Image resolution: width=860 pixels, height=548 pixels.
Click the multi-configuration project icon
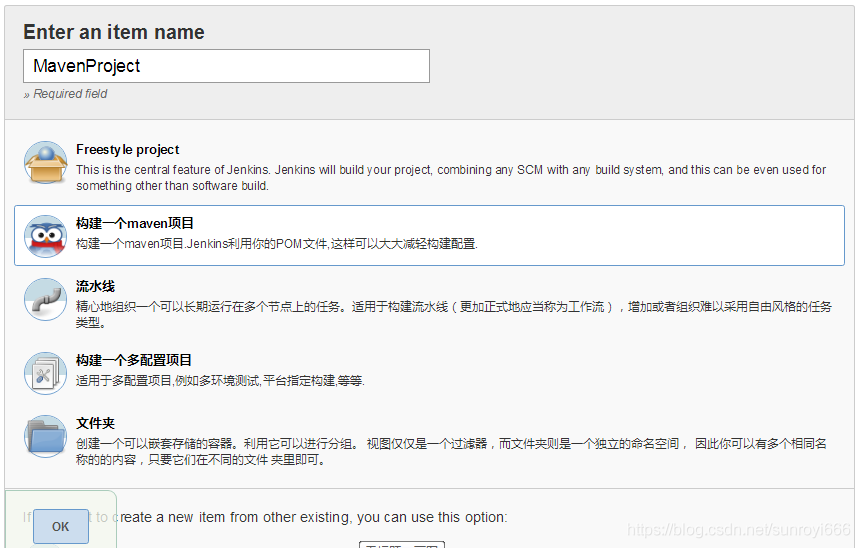tap(46, 374)
